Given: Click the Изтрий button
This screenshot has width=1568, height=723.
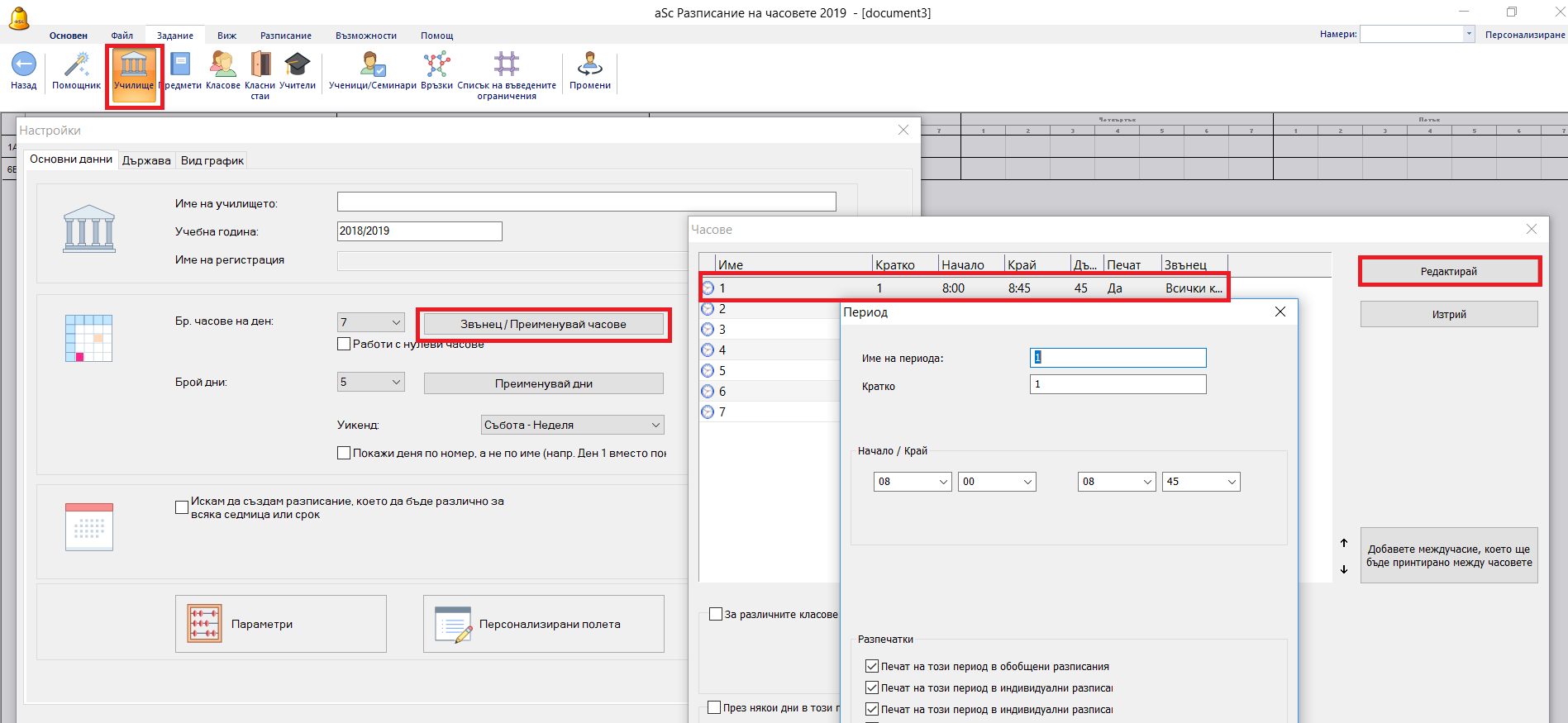Looking at the screenshot, I should pos(1448,314).
